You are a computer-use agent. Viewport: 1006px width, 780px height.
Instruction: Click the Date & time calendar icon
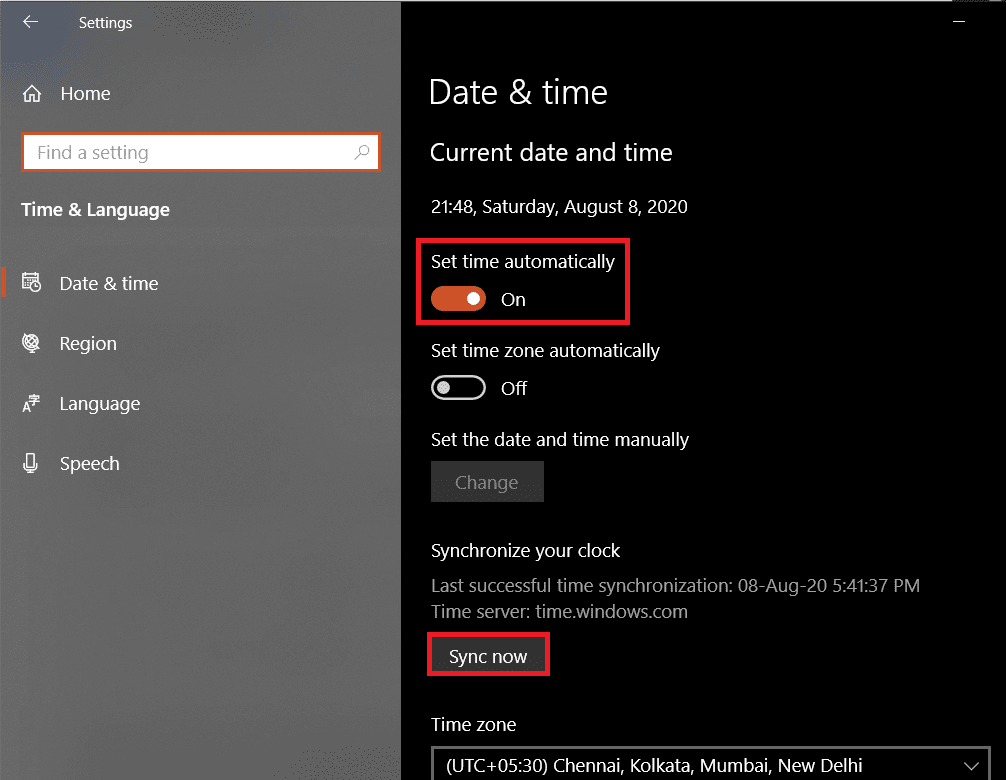31,283
